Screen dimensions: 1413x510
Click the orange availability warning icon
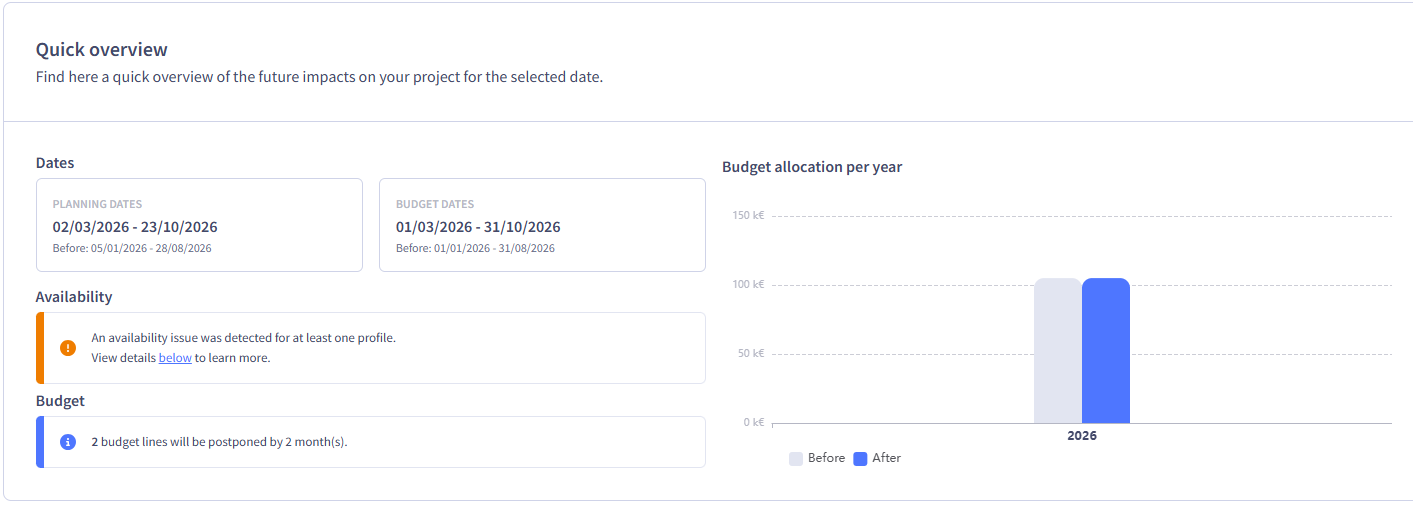(68, 348)
